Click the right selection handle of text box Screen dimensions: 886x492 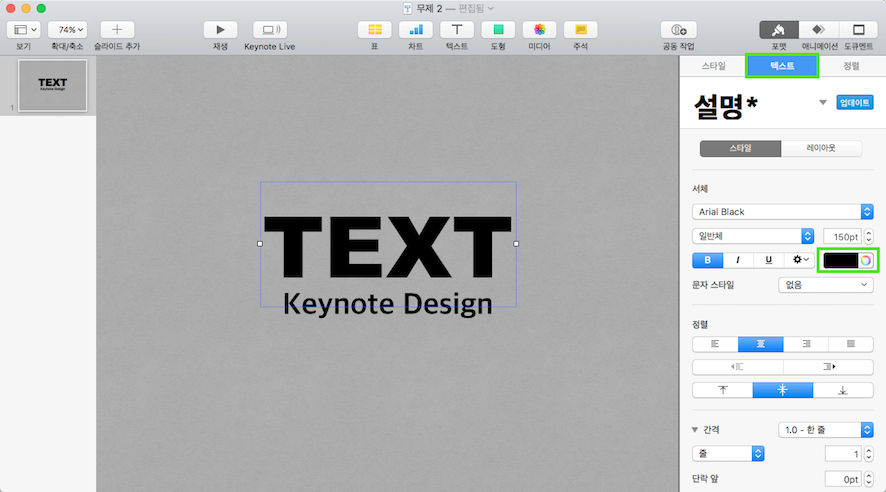click(516, 244)
